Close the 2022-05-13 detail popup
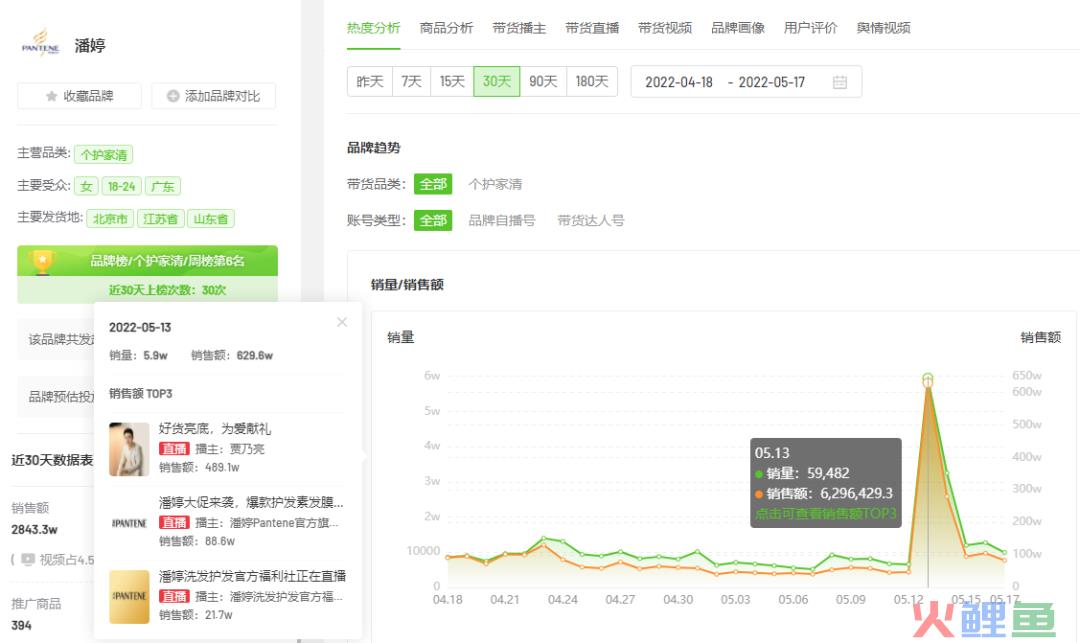The height and width of the screenshot is (643, 1080). pos(342,322)
